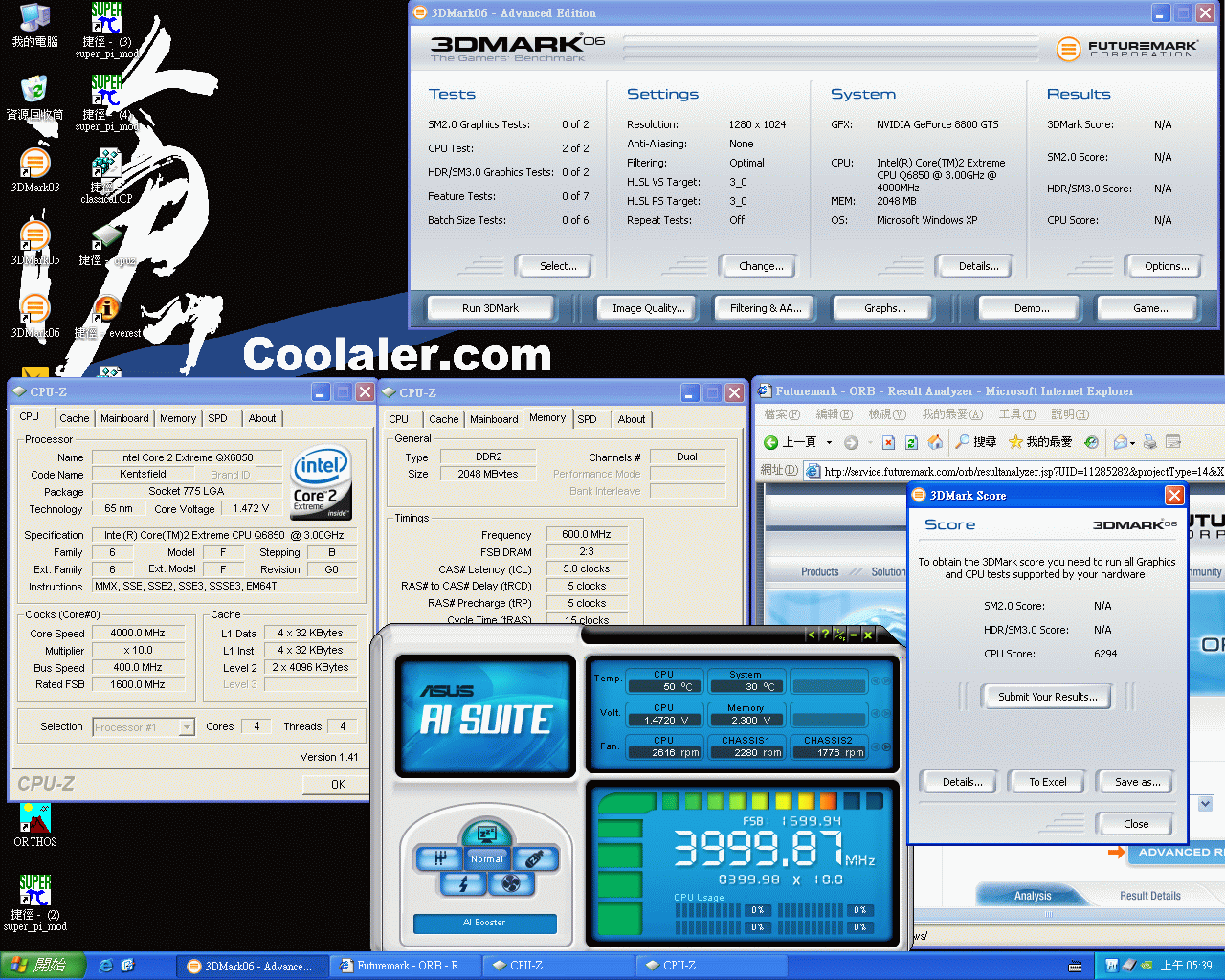The width and height of the screenshot is (1225, 980).
Task: Open the IE Mail dropdown arrow
Action: coord(1132,443)
